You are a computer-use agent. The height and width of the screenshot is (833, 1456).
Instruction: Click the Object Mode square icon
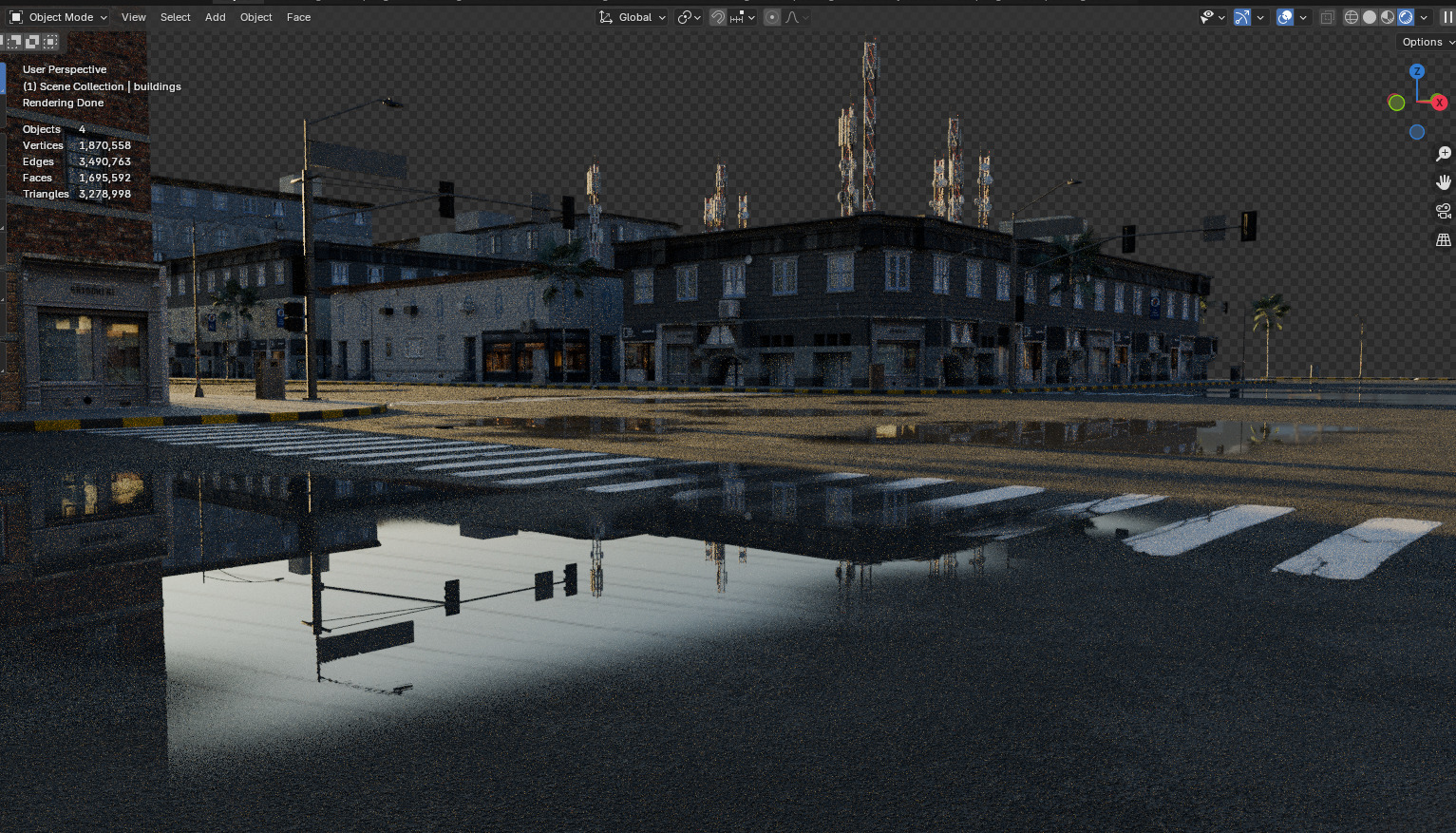(x=16, y=17)
